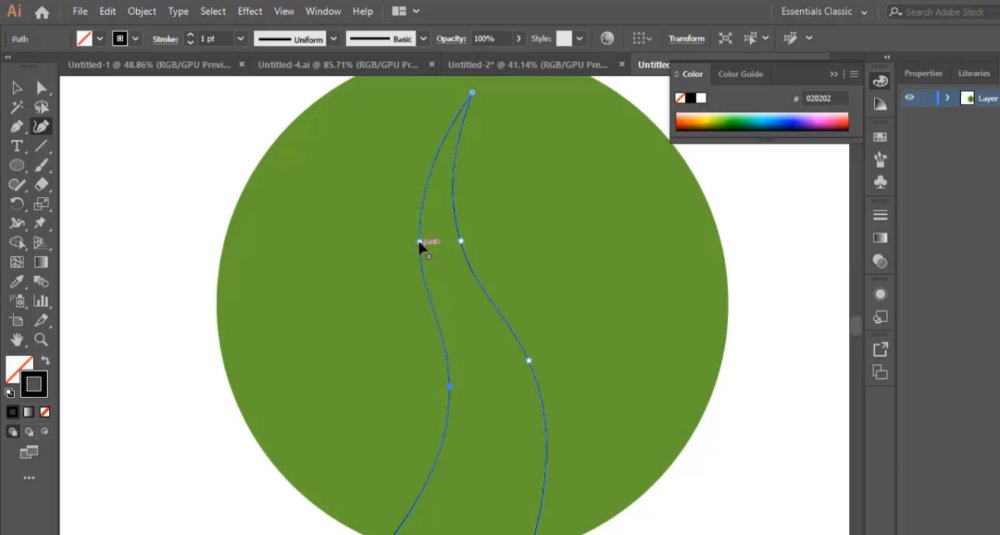Select the Gradient tool in toolbar
The image size is (1000, 535).
click(41, 262)
